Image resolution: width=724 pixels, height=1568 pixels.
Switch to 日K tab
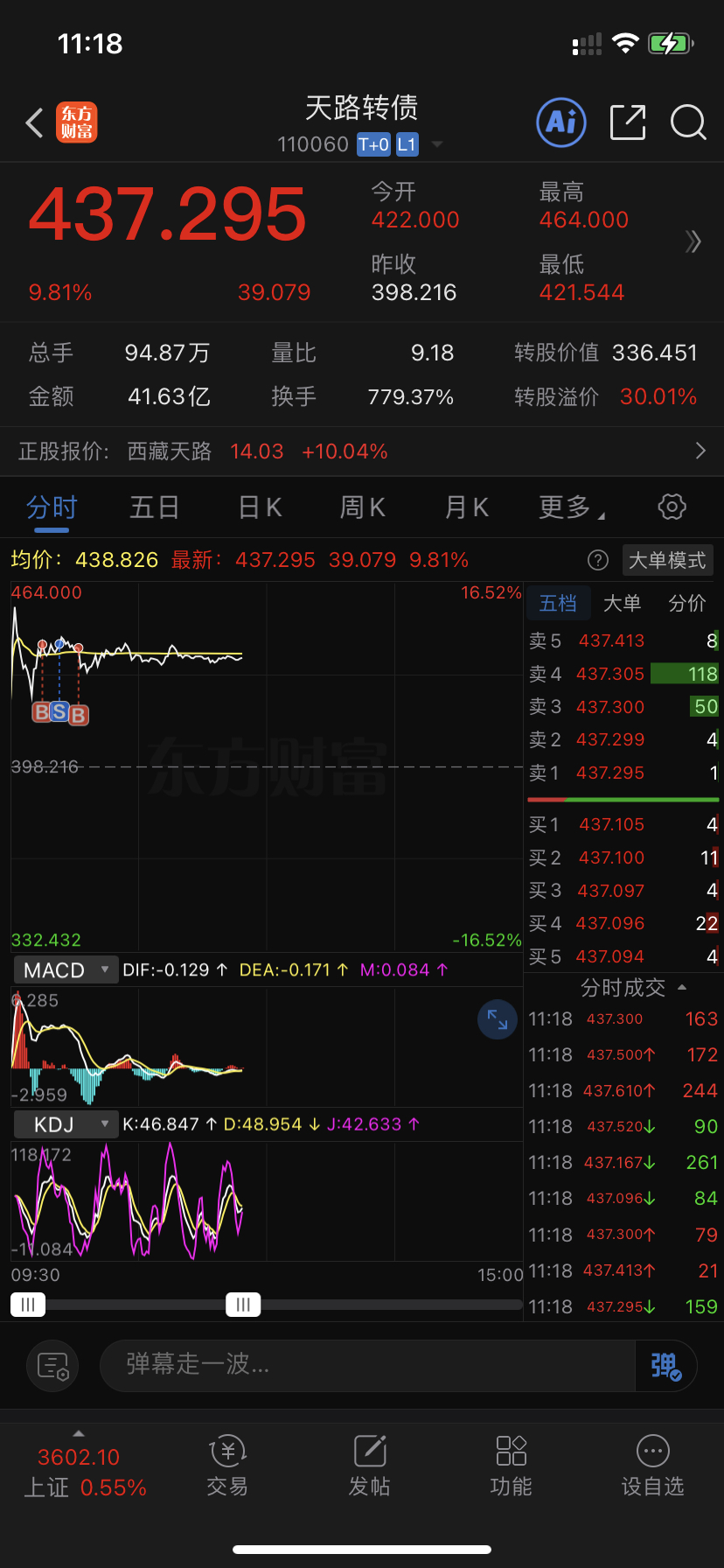(x=260, y=507)
